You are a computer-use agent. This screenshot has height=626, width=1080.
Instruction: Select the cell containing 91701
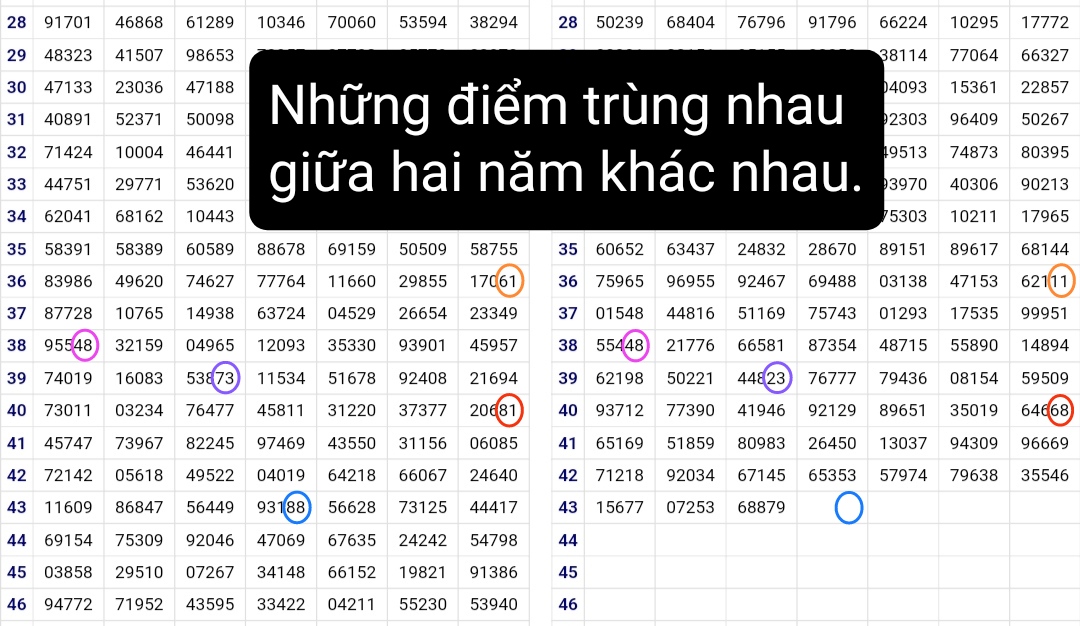click(68, 22)
